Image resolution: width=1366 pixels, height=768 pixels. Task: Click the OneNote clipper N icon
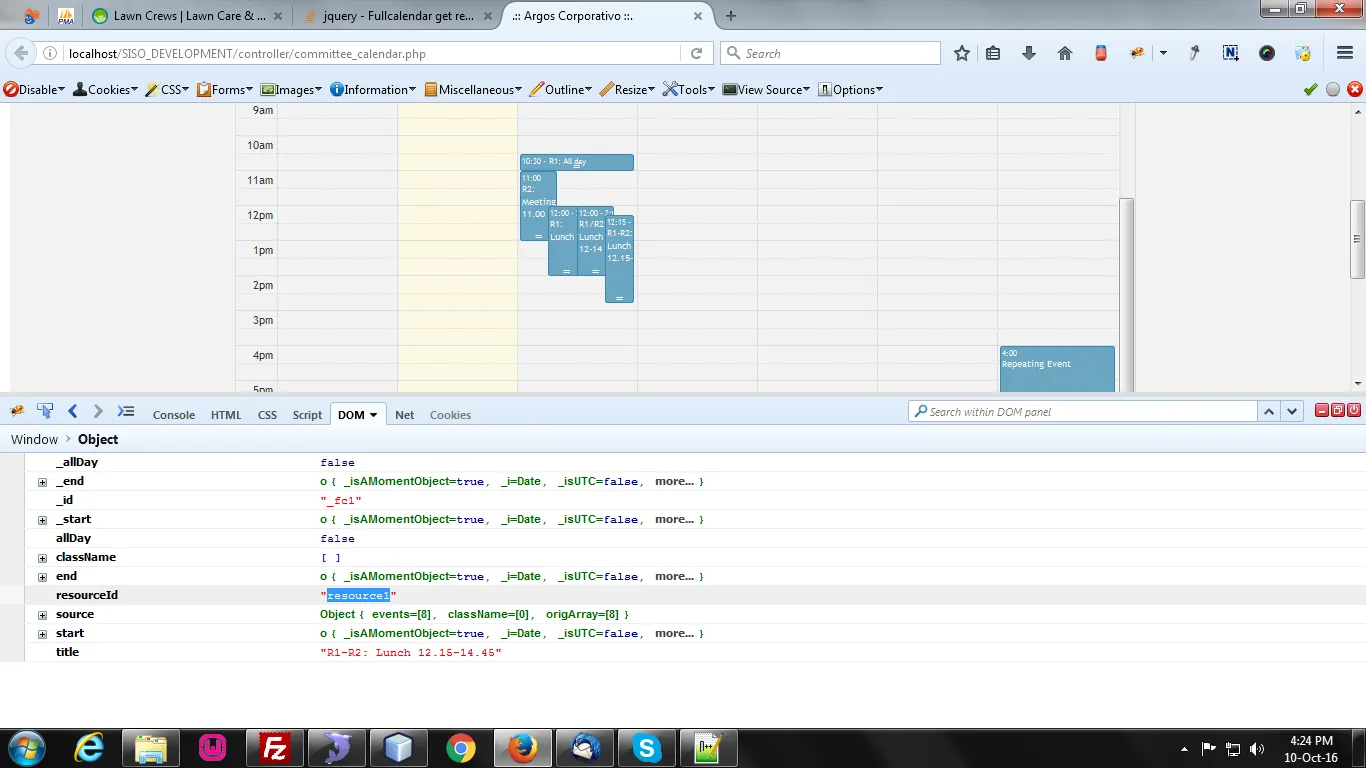[x=1231, y=54]
